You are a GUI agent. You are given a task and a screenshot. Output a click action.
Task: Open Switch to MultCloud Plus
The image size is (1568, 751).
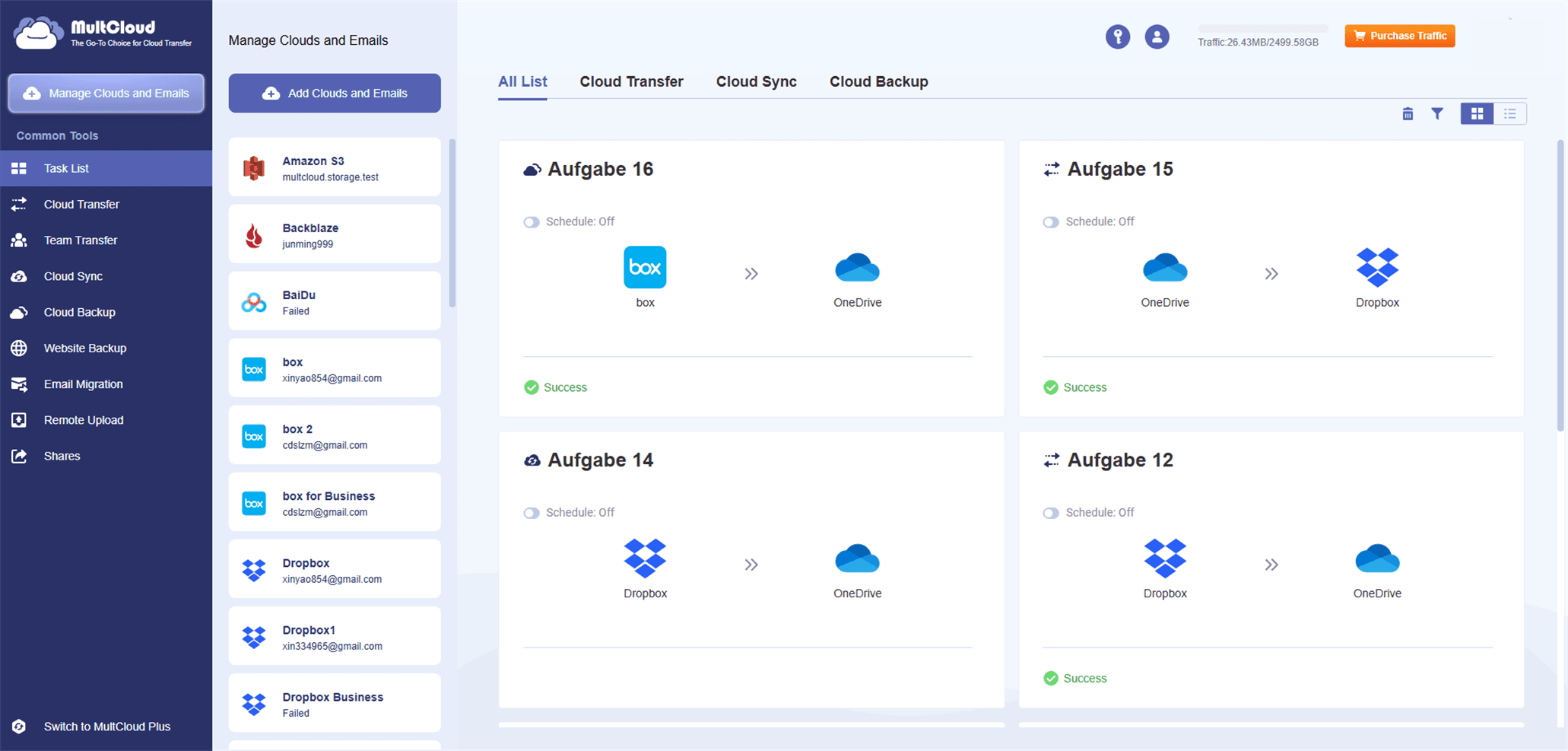click(x=106, y=727)
